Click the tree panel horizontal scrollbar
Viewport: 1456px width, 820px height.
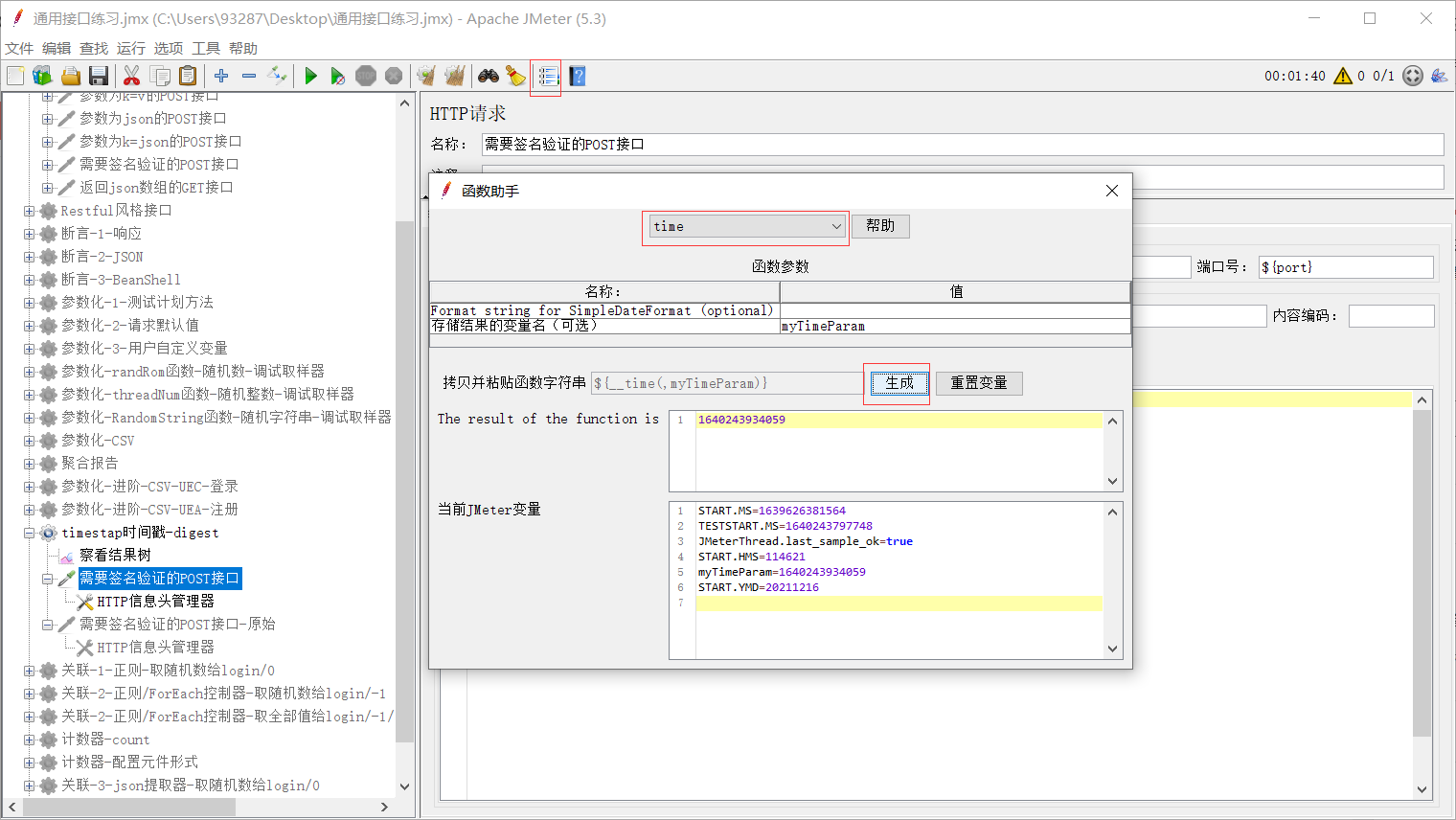point(129,808)
